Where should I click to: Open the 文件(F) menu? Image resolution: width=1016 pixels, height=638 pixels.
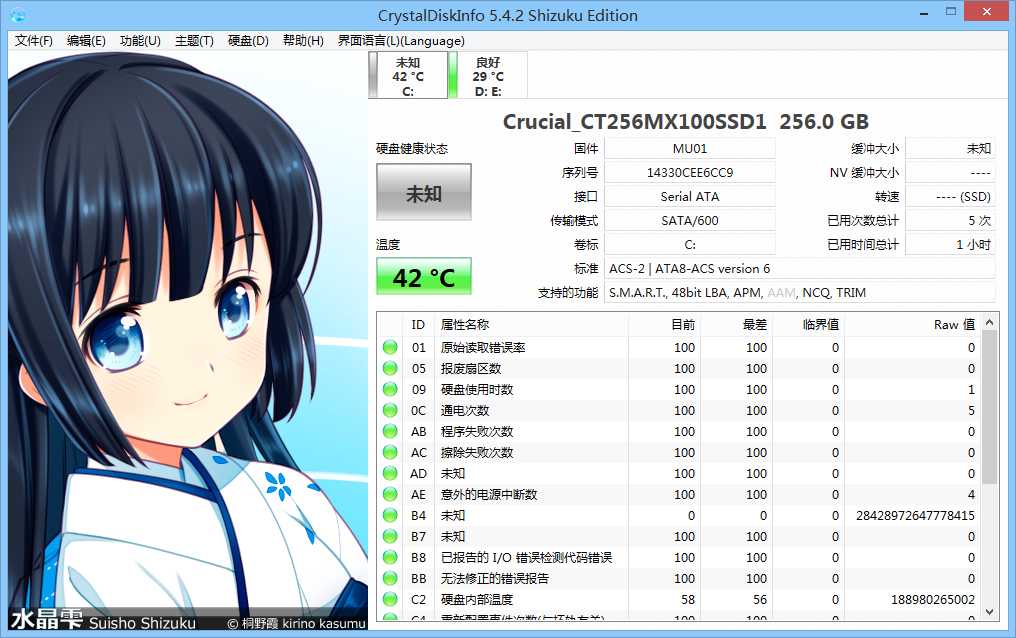coord(34,41)
